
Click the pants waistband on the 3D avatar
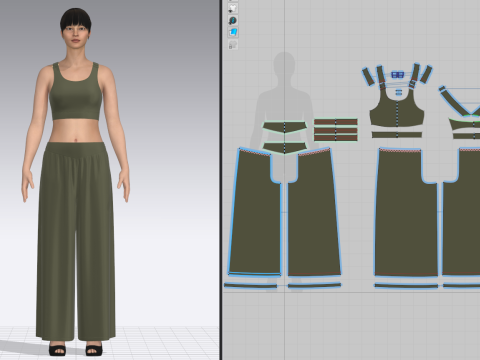(x=76, y=149)
